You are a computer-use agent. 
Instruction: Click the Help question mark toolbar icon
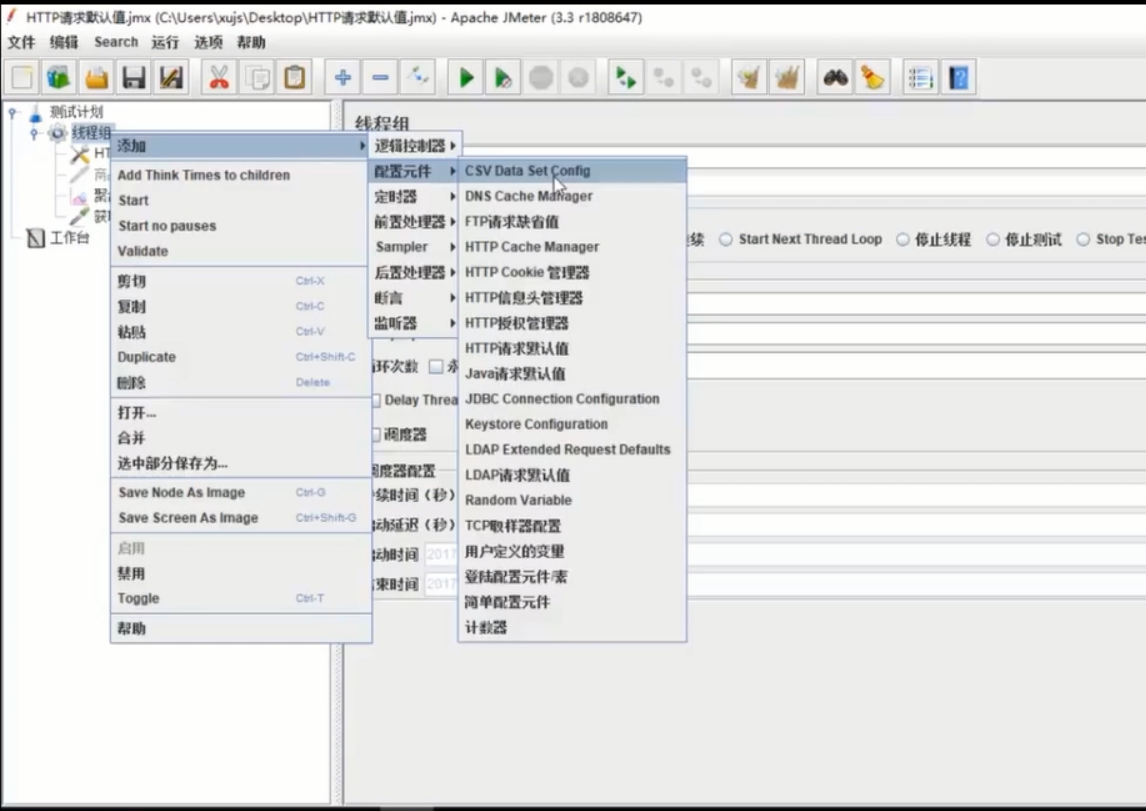point(958,78)
